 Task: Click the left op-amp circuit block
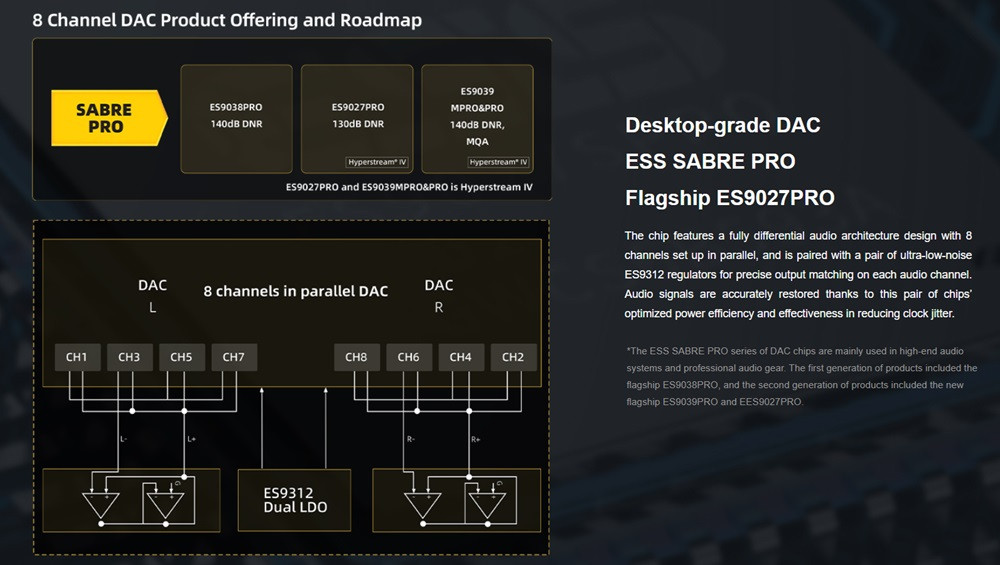point(131,501)
